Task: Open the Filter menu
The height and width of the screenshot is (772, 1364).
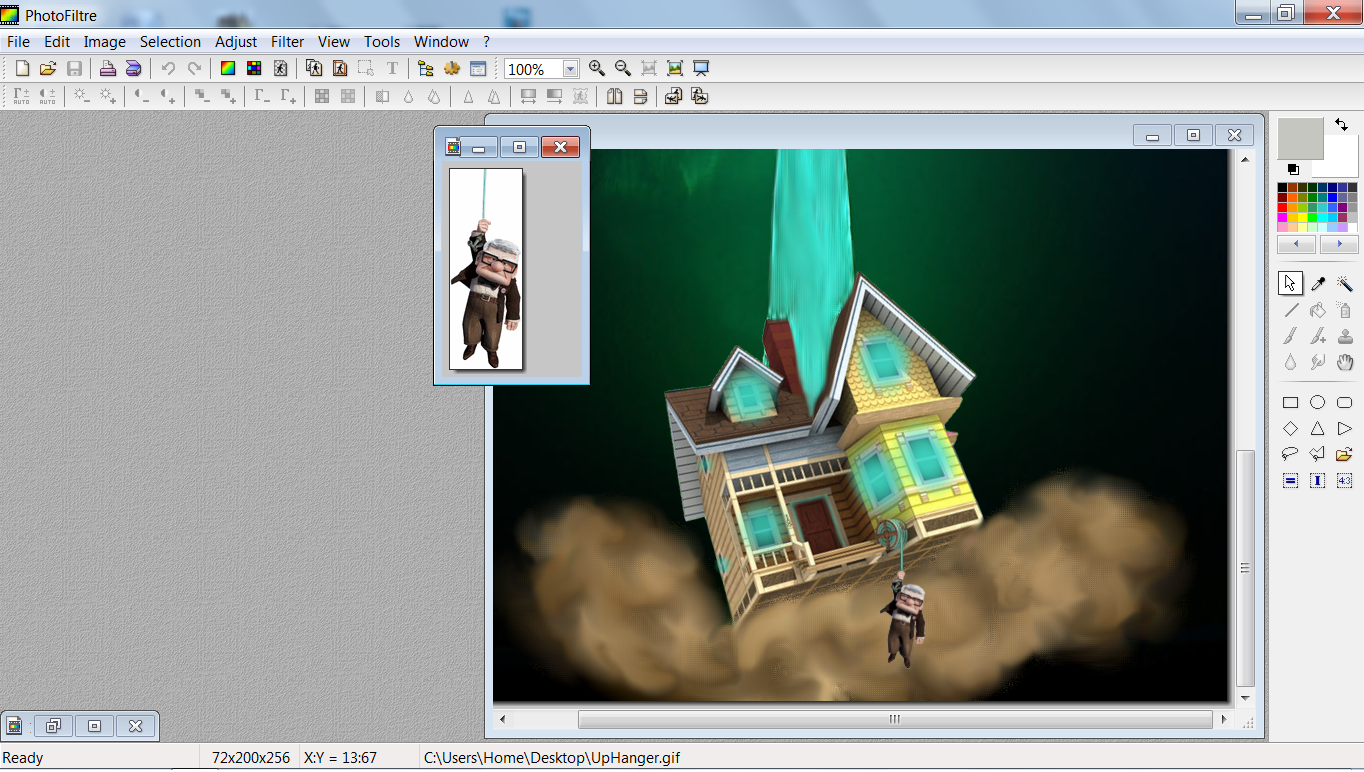Action: (288, 41)
